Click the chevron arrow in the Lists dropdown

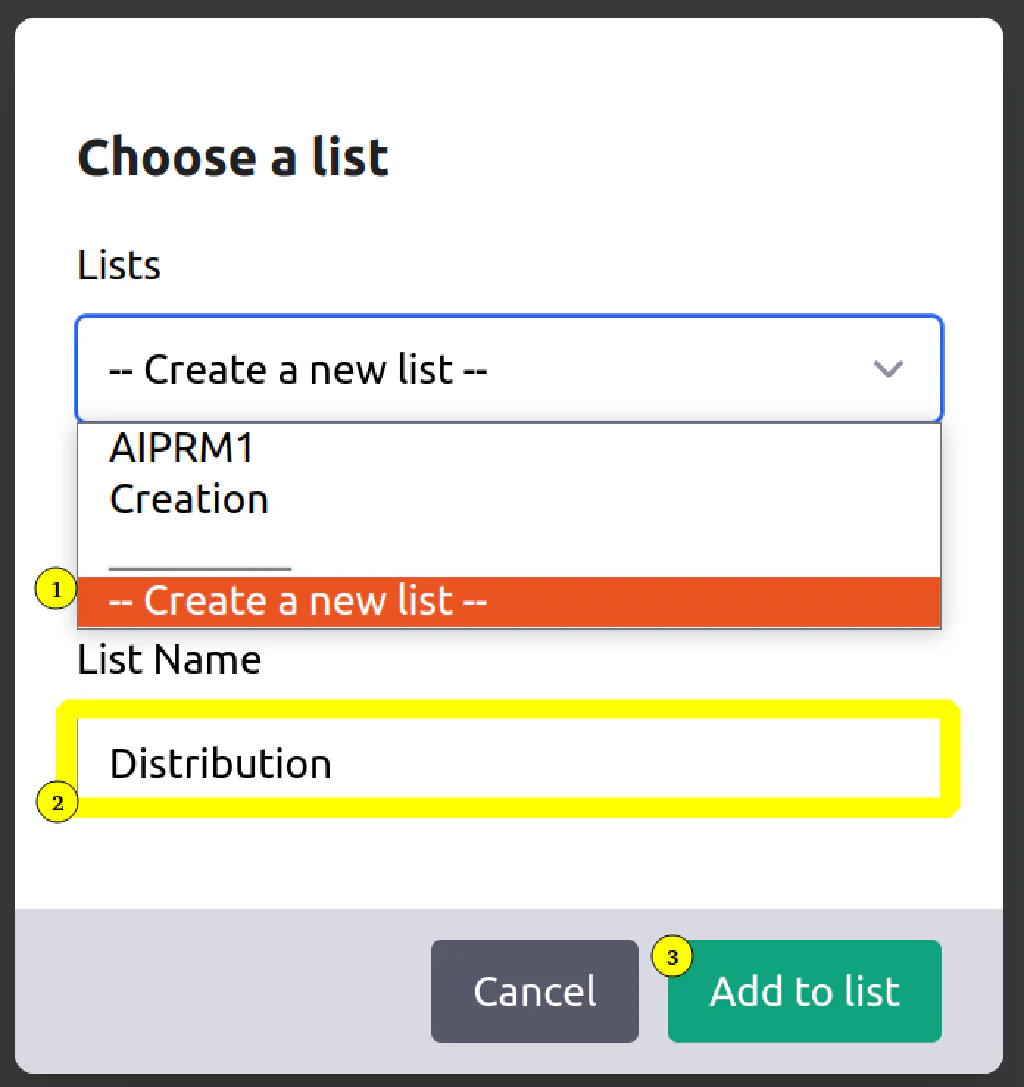pyautogui.click(x=887, y=368)
